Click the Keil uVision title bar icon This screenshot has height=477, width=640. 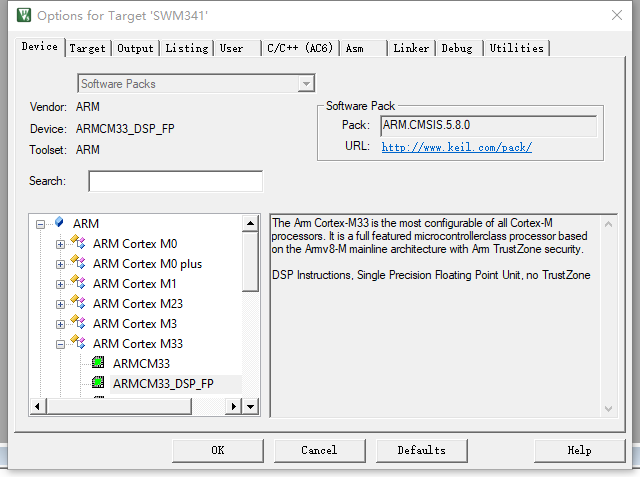point(24,15)
